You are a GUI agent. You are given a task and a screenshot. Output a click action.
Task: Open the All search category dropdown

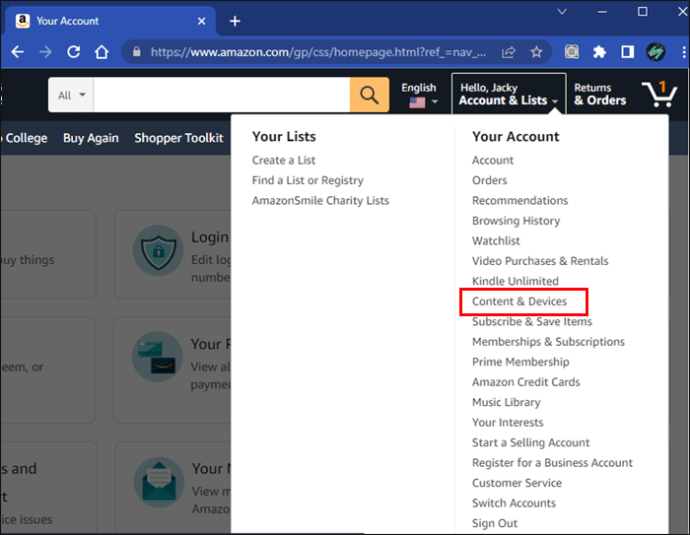coord(71,95)
